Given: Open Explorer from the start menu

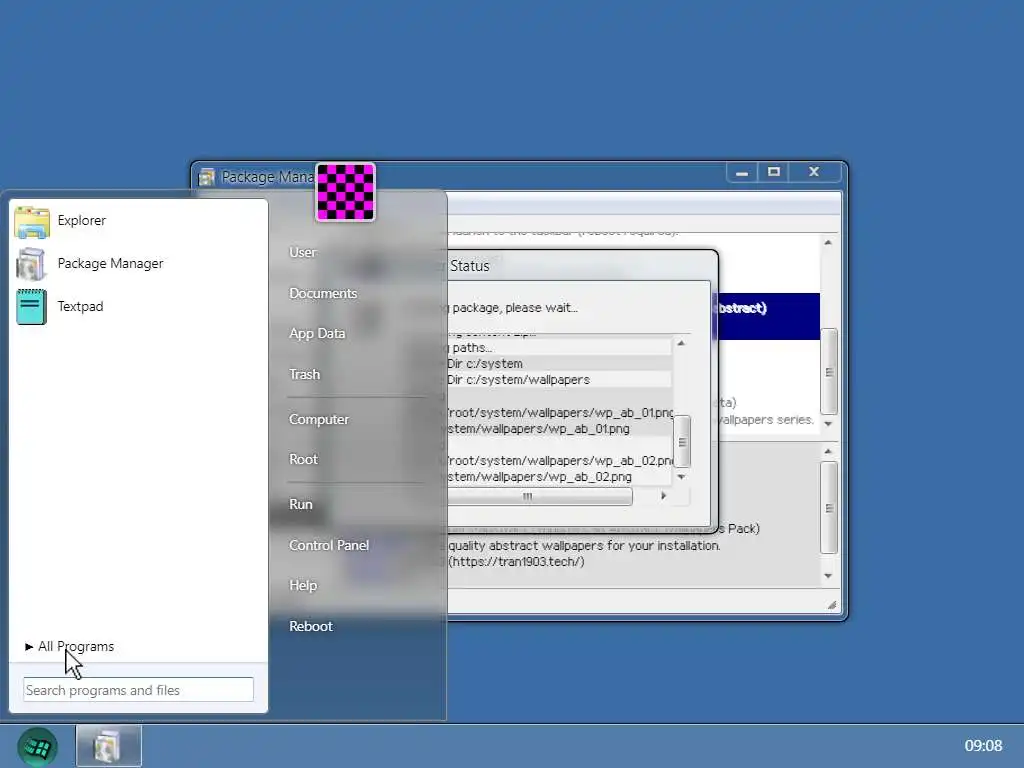Looking at the screenshot, I should 139,221.
